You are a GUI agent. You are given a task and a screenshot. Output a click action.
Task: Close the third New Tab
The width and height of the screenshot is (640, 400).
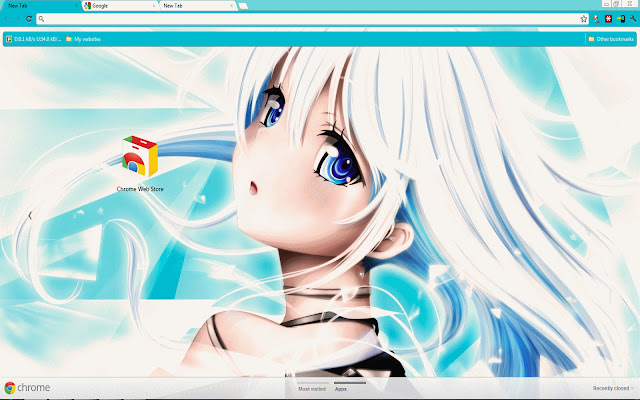point(231,6)
